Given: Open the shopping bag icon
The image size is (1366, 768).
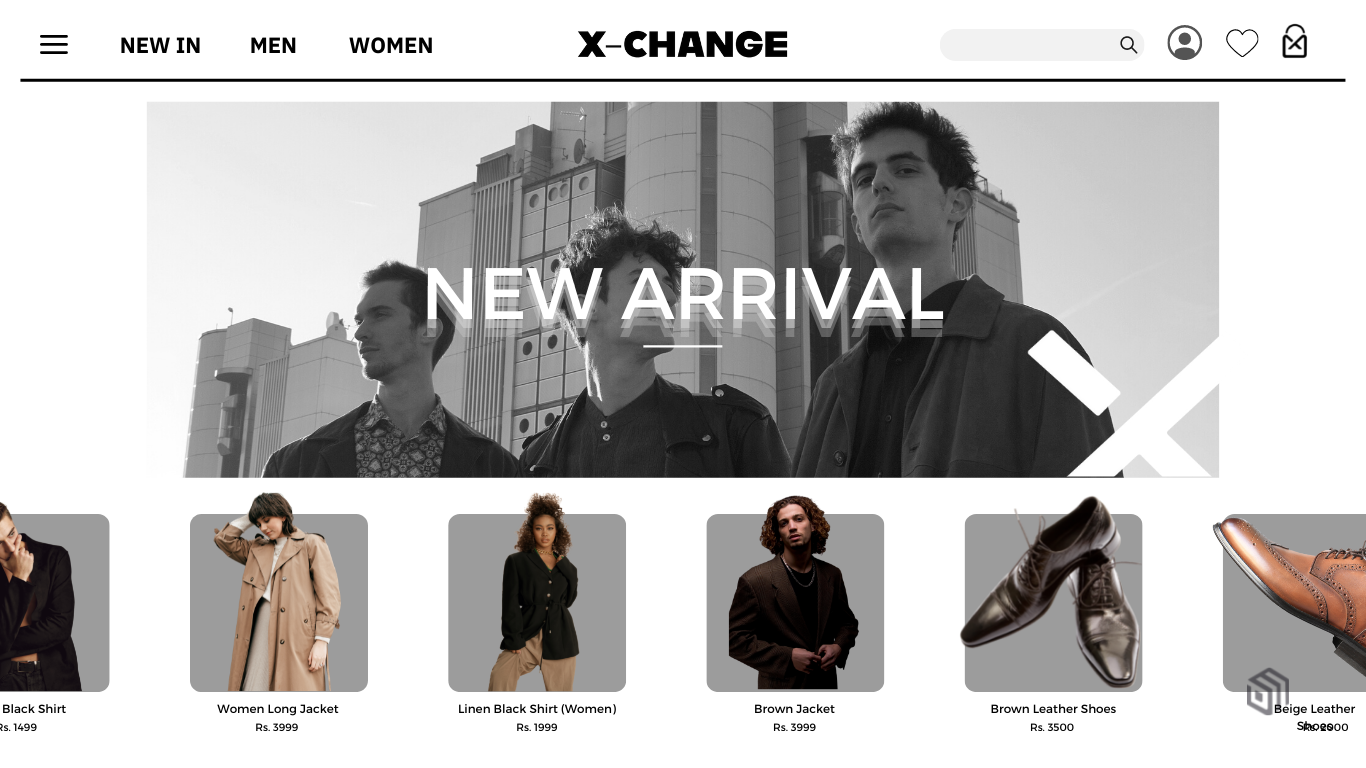Looking at the screenshot, I should point(1295,42).
